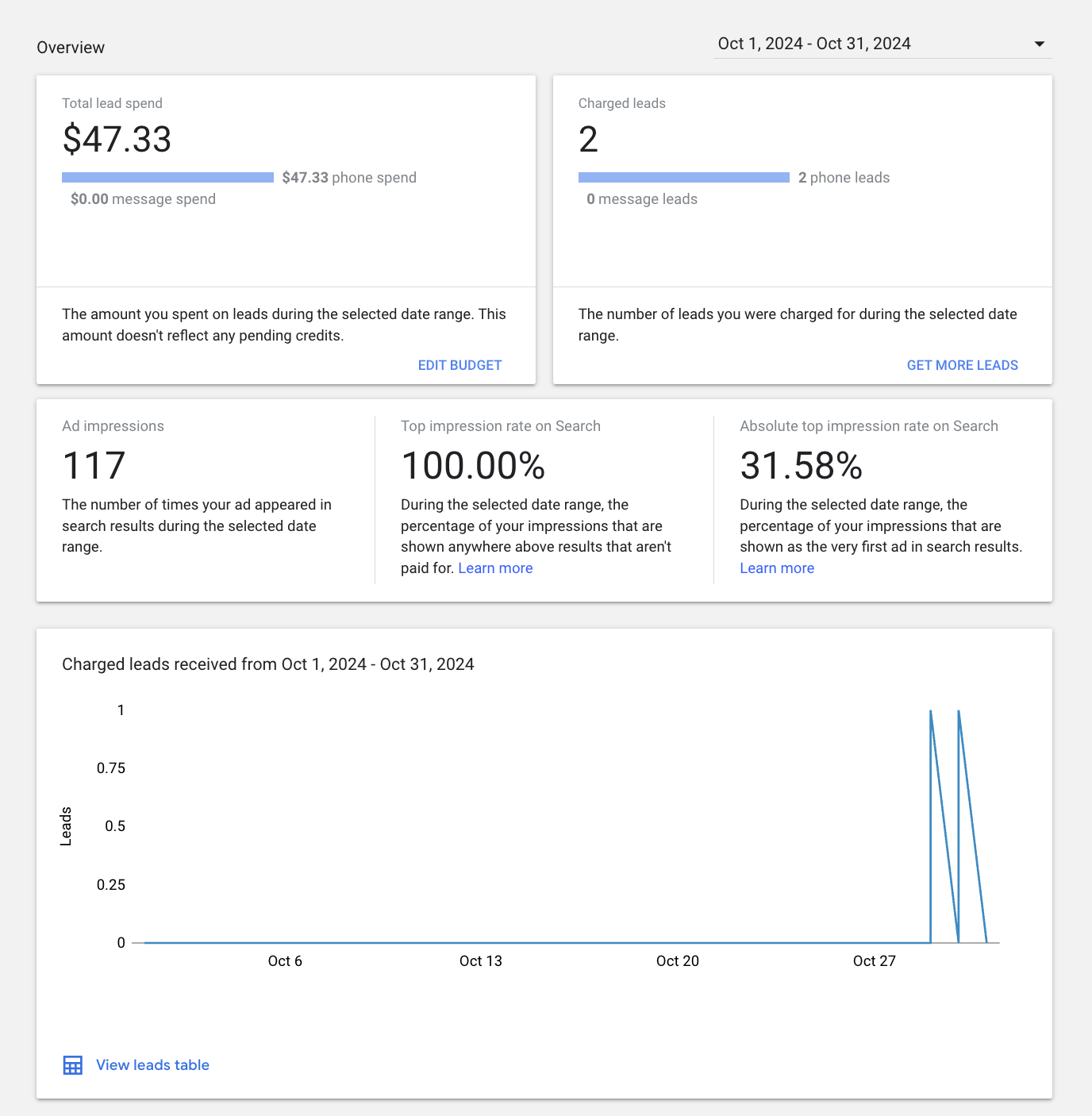Click the Oct 20 axis label
1092x1116 pixels.
tap(677, 961)
